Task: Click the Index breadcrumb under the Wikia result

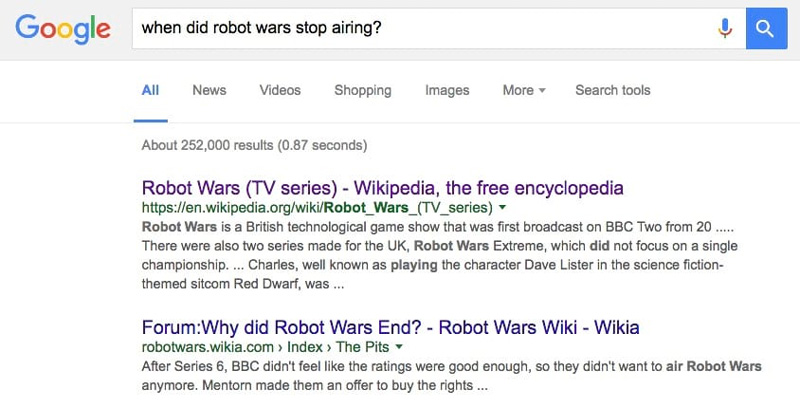Action: pos(305,347)
